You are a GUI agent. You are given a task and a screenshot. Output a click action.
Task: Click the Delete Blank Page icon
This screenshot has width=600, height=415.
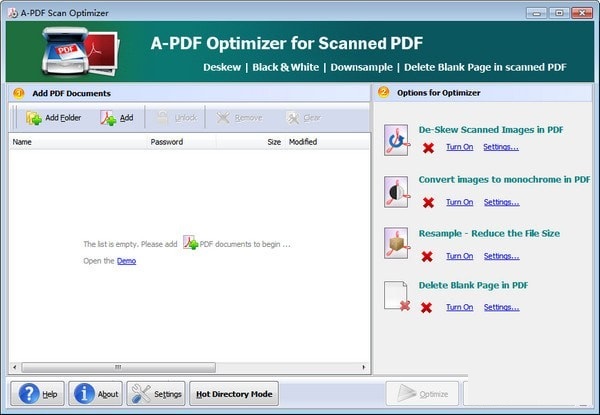397,296
